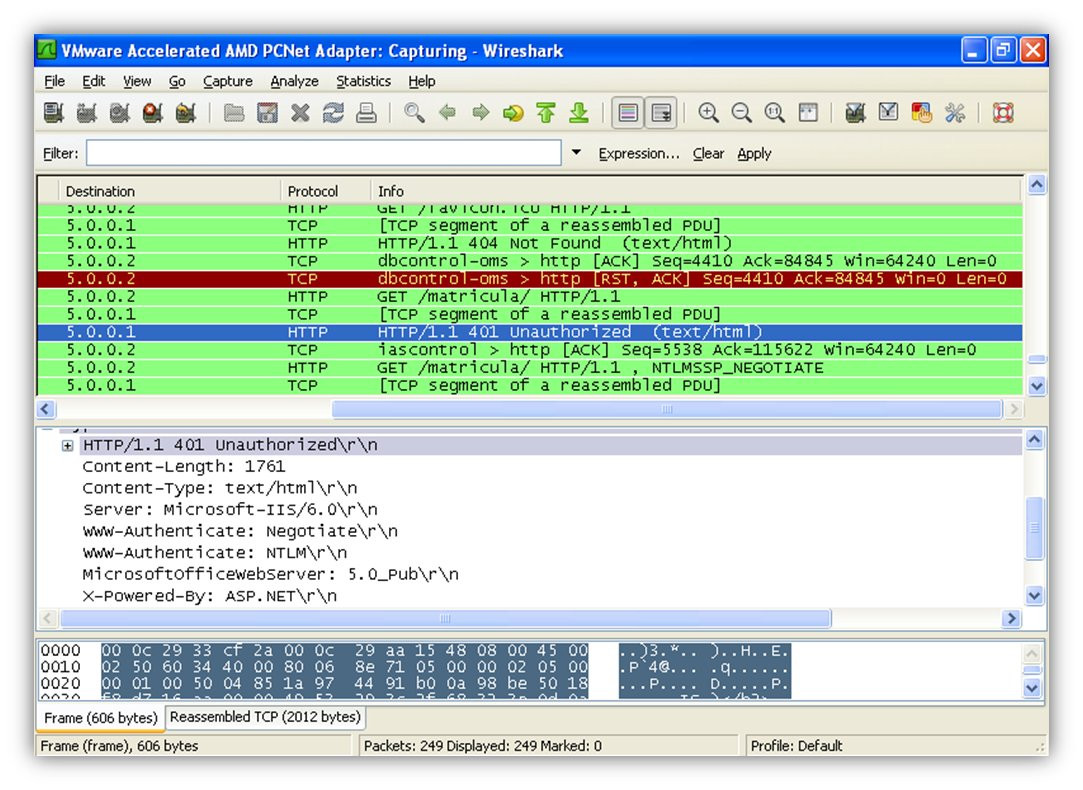
Task: Zoom in toolbar icon
Action: [709, 113]
